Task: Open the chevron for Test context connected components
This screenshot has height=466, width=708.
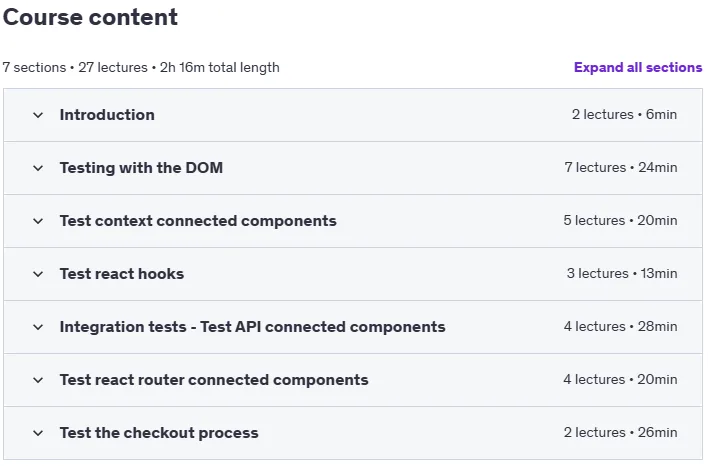Action: (x=38, y=221)
